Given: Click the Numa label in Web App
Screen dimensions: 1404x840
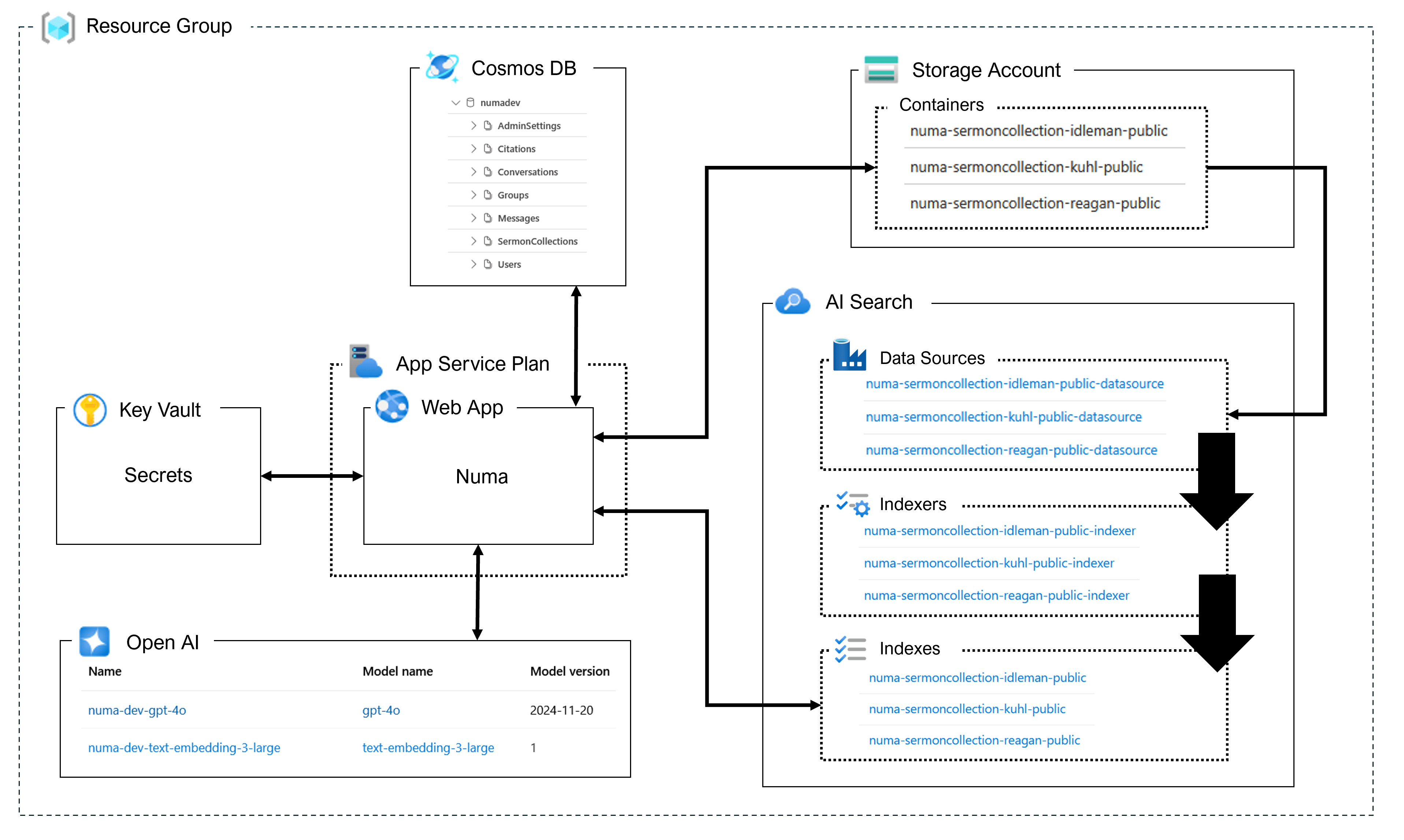Looking at the screenshot, I should click(481, 477).
